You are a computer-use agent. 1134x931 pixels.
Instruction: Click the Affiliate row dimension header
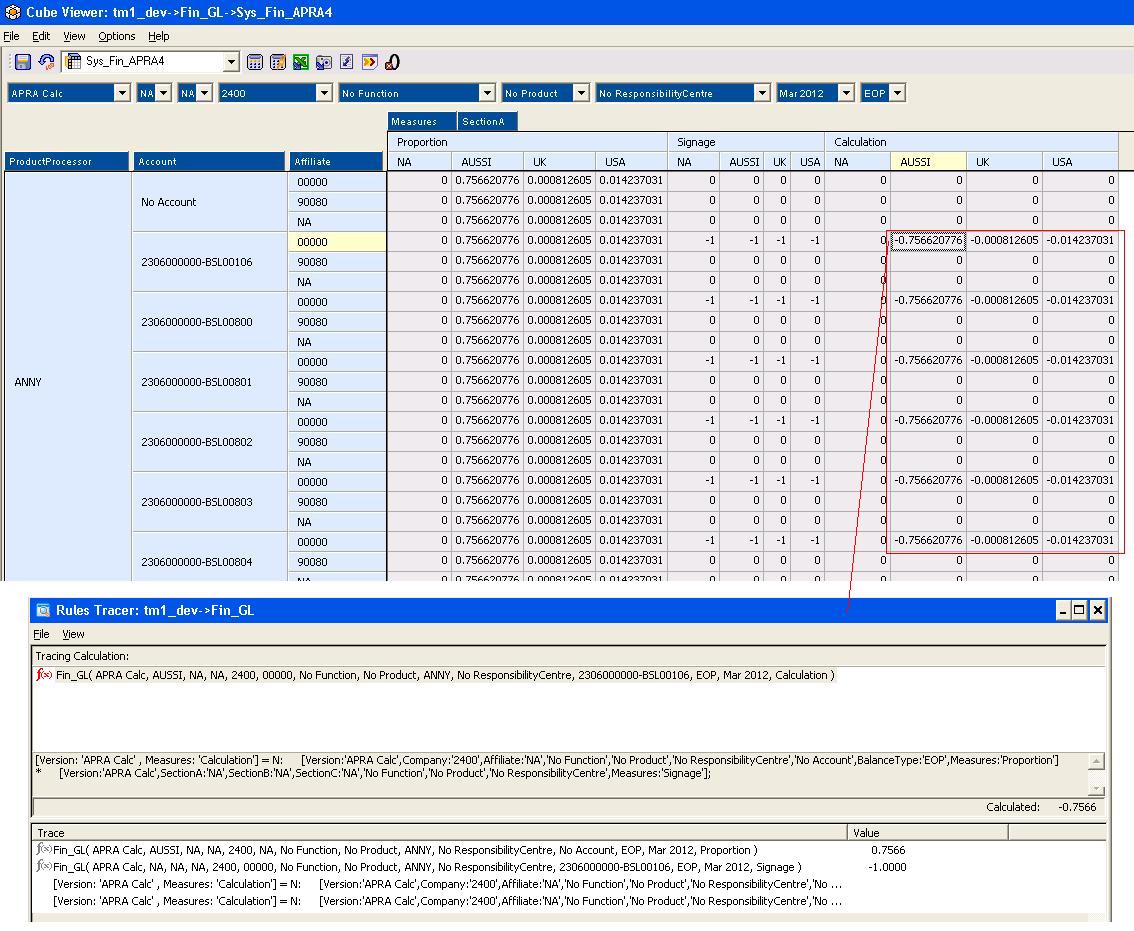pyautogui.click(x=336, y=161)
